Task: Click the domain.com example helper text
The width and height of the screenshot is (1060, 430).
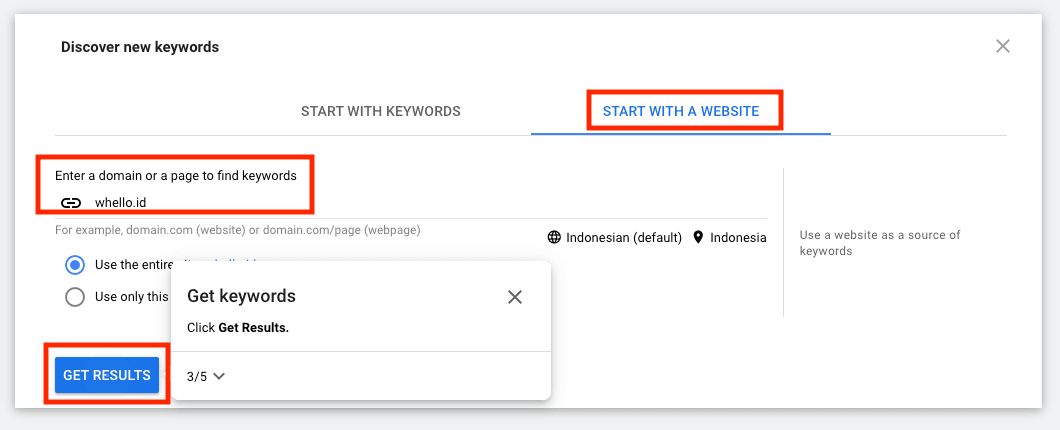Action: click(237, 230)
